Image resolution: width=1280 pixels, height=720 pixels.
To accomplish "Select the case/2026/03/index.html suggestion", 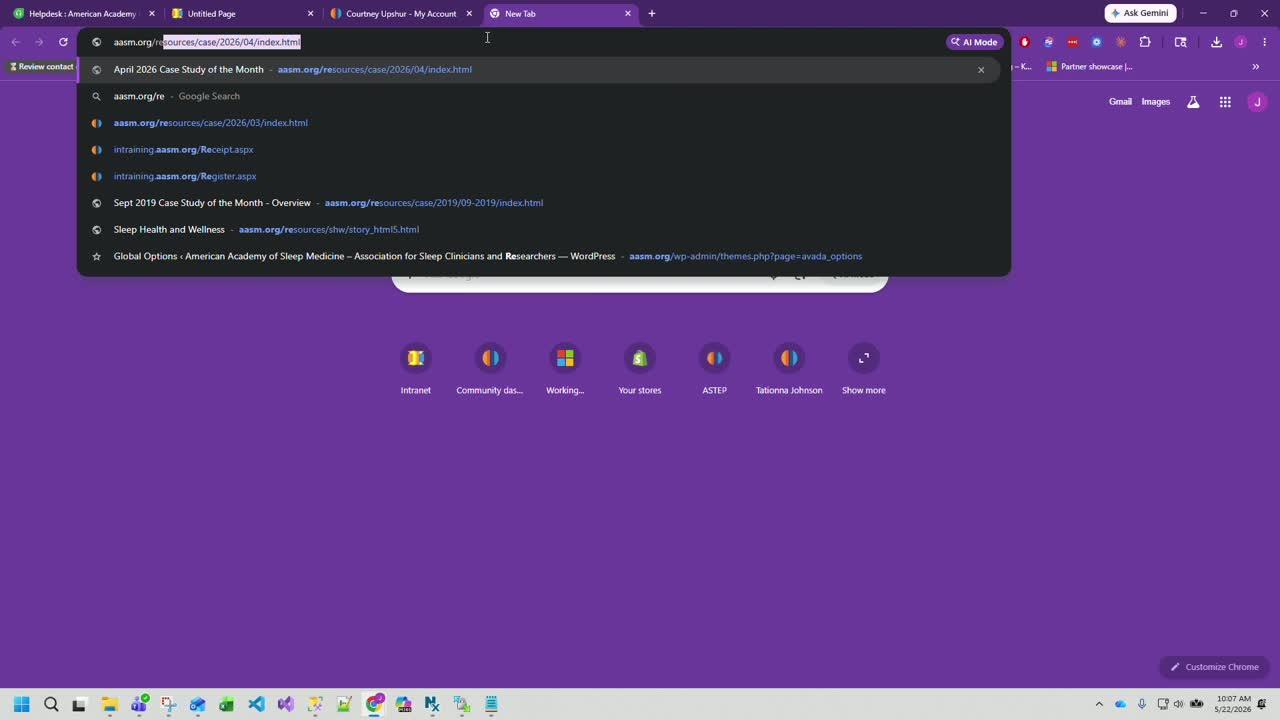I will click(538, 123).
